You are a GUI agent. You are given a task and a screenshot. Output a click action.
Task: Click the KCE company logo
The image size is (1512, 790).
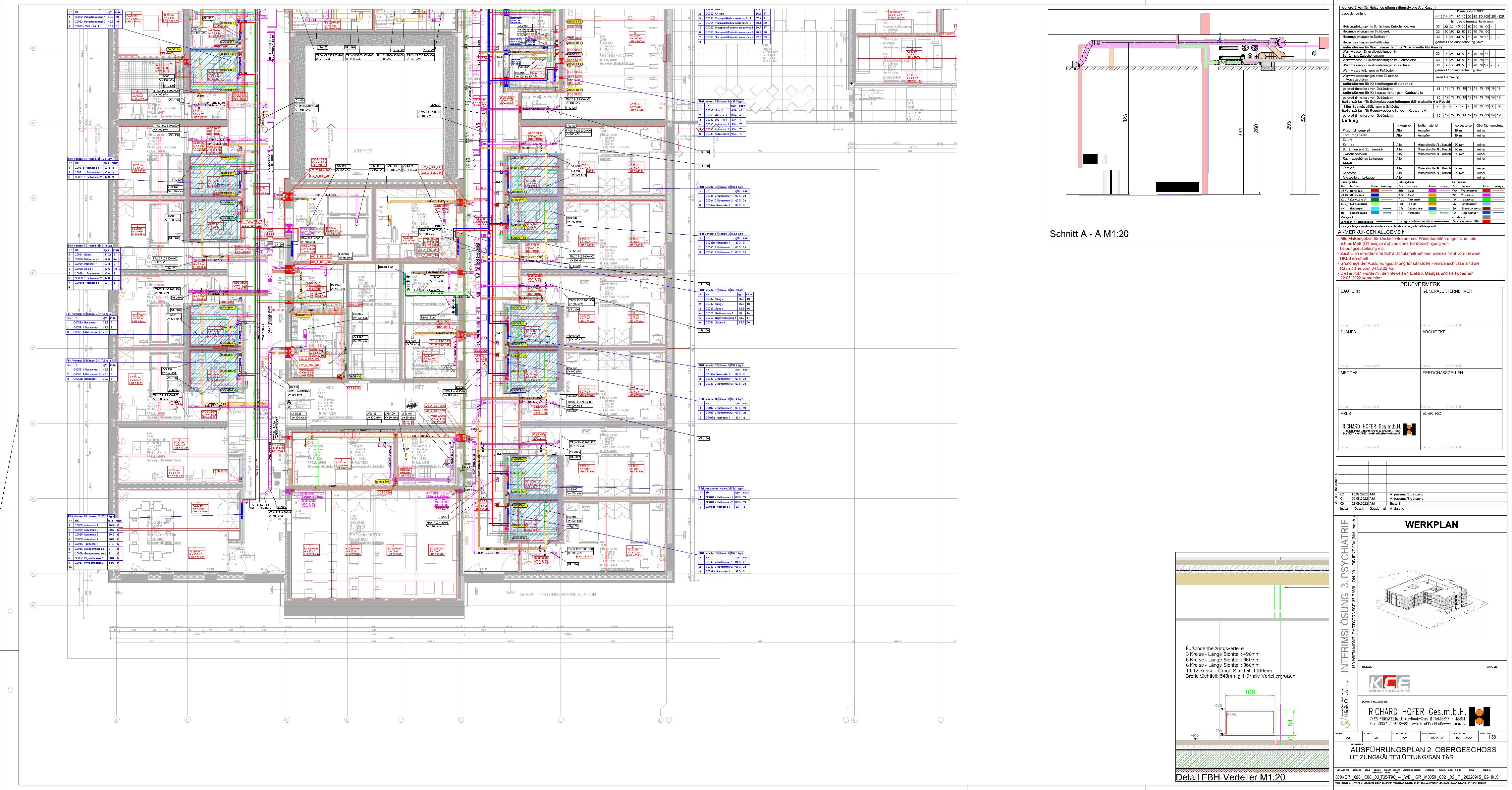(1389, 684)
